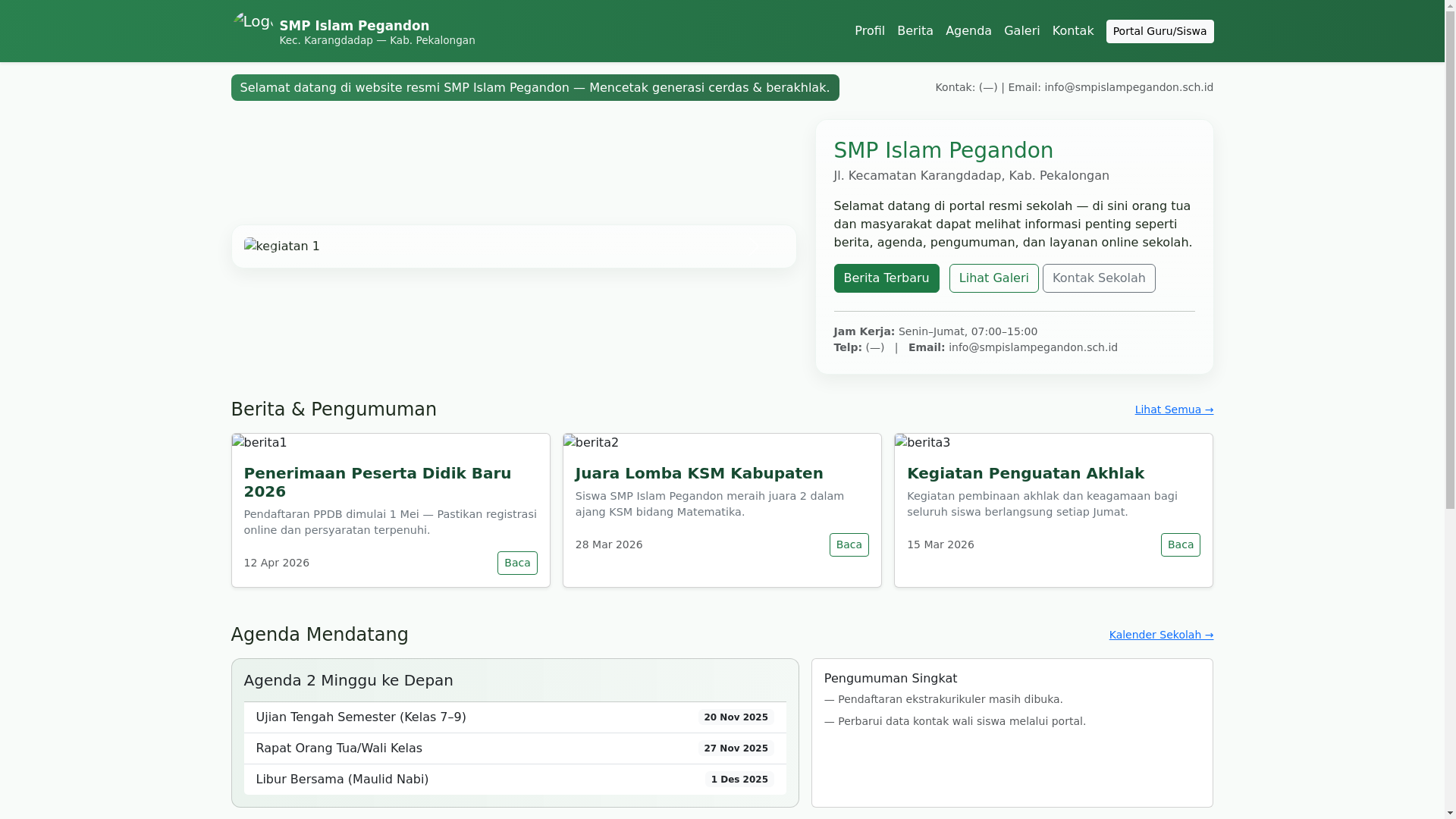Click the SMP Islam Pegandon card heading
The width and height of the screenshot is (1456, 819).
(943, 150)
